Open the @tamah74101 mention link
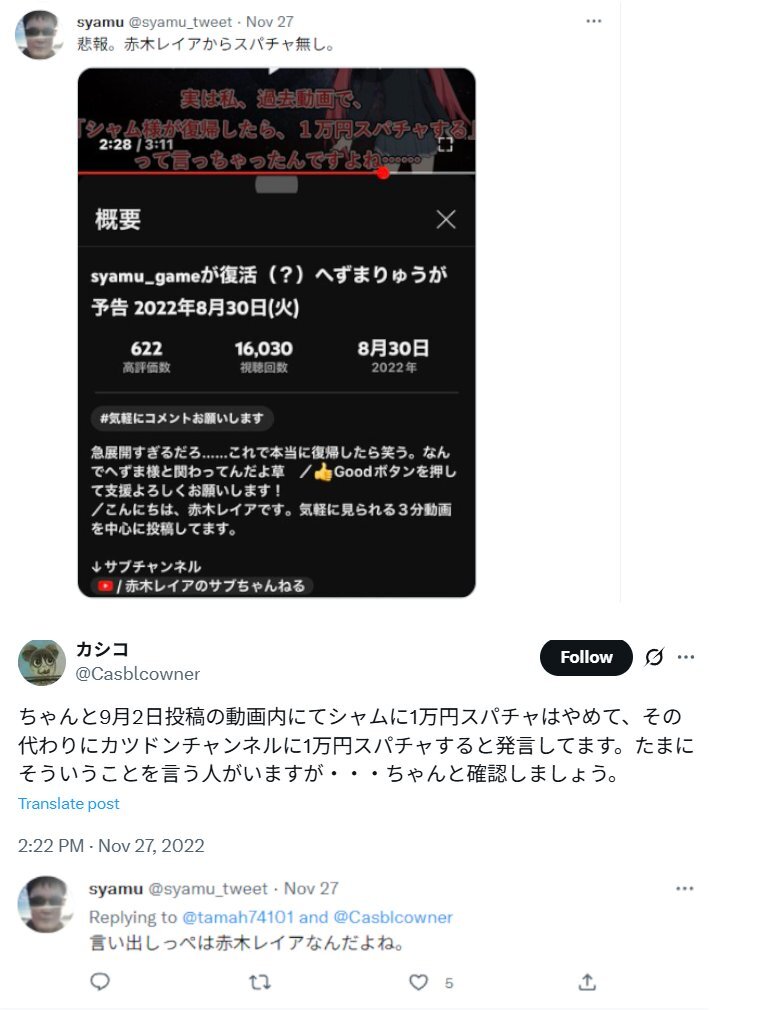This screenshot has height=1010, width=765. pyautogui.click(x=238, y=917)
